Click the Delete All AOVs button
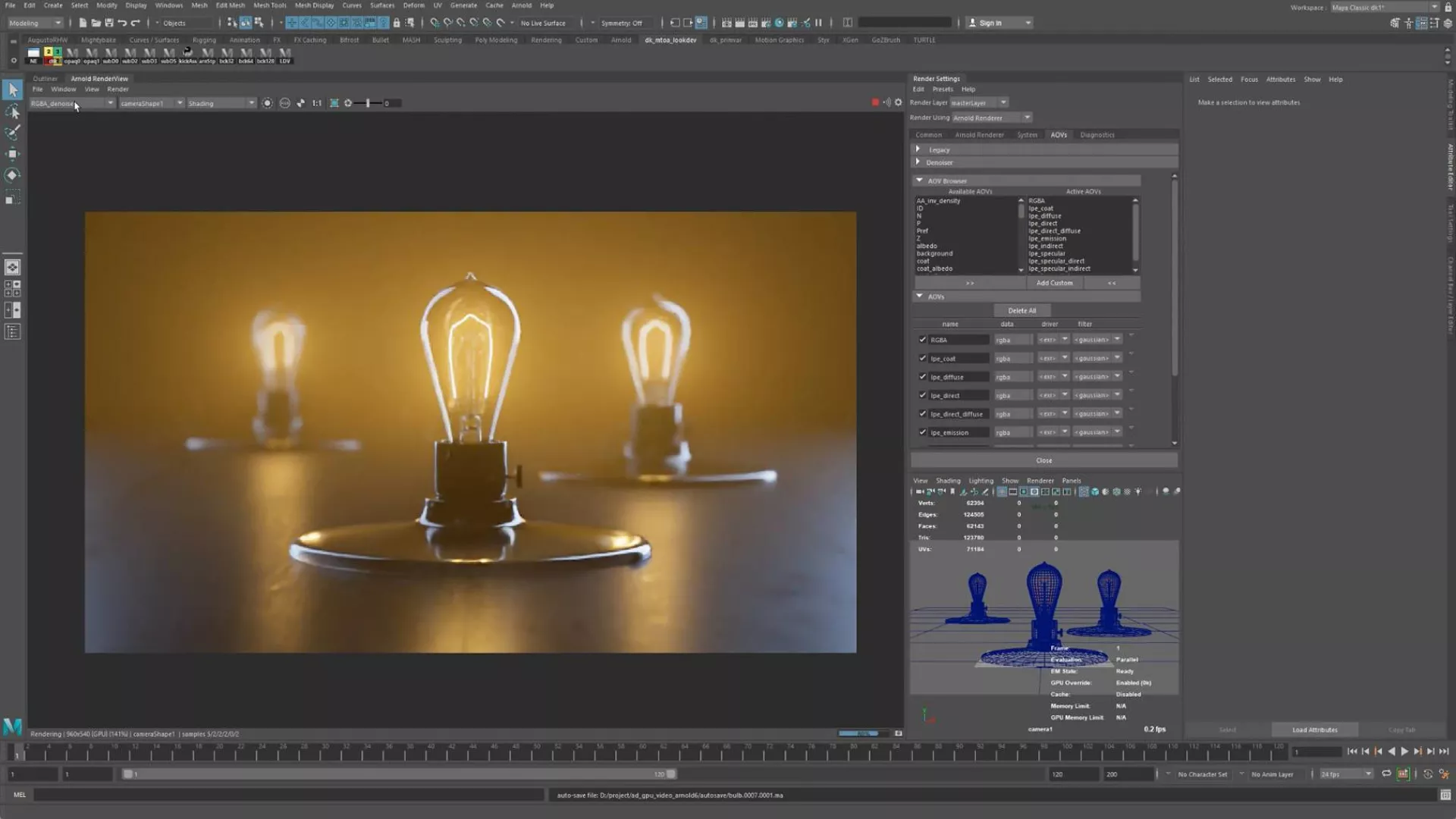The width and height of the screenshot is (1456, 819). pyautogui.click(x=1021, y=310)
